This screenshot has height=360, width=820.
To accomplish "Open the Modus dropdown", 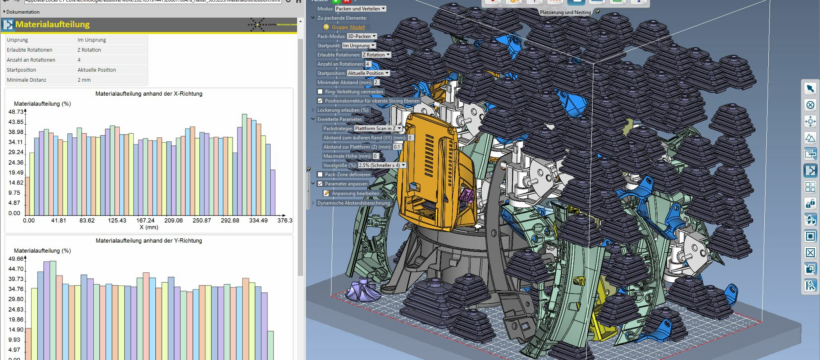I will point(360,9).
